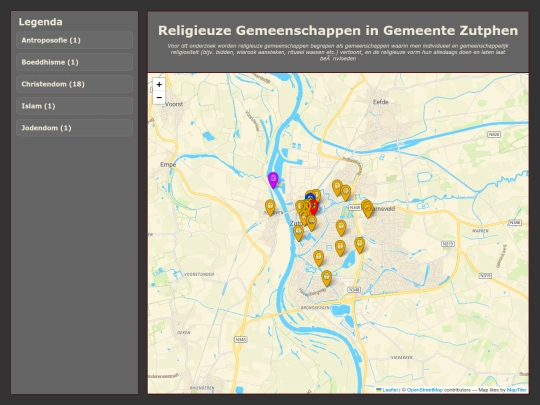Screen dimensions: 540x405
Task: Select the blue map marker in the city center
Action: [x=310, y=196]
